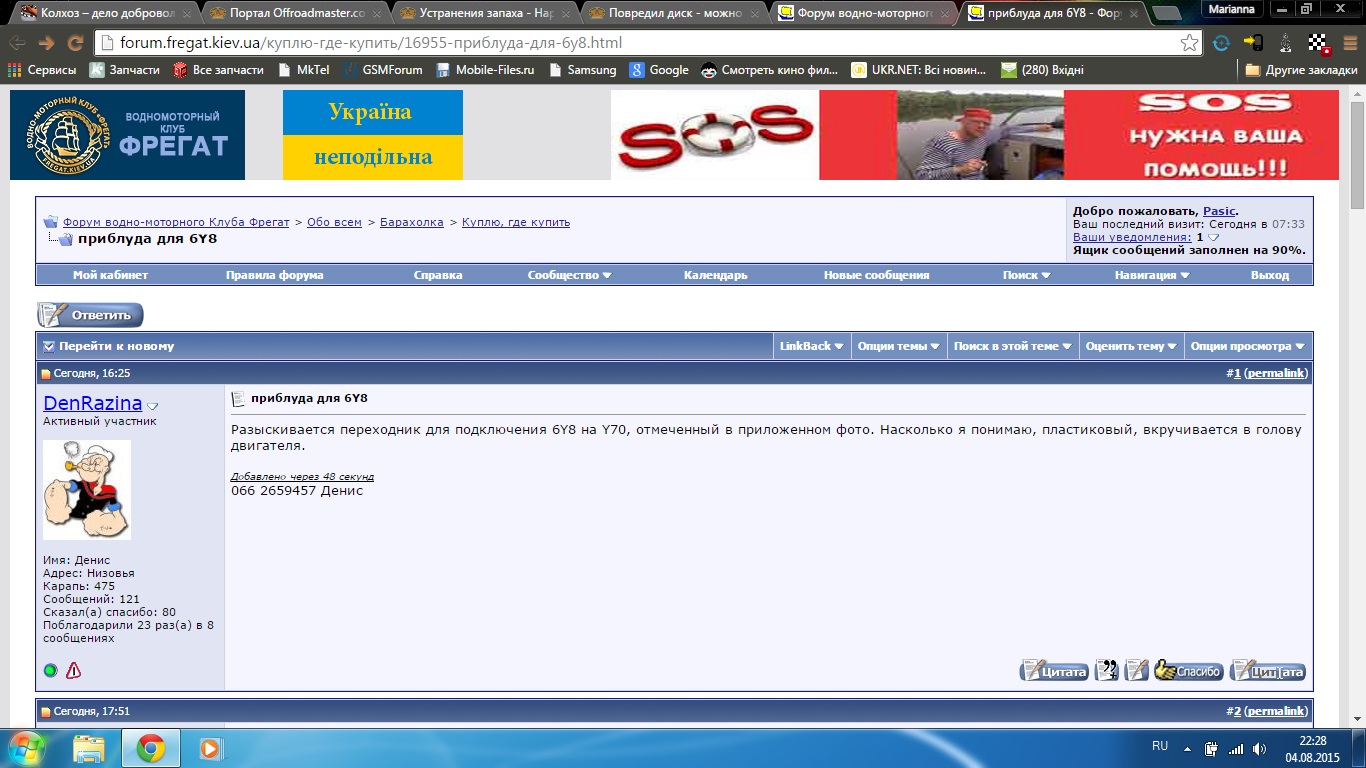Click the thumbs-up Спасибо button
Viewport: 1366px width, 768px height.
(1188, 671)
